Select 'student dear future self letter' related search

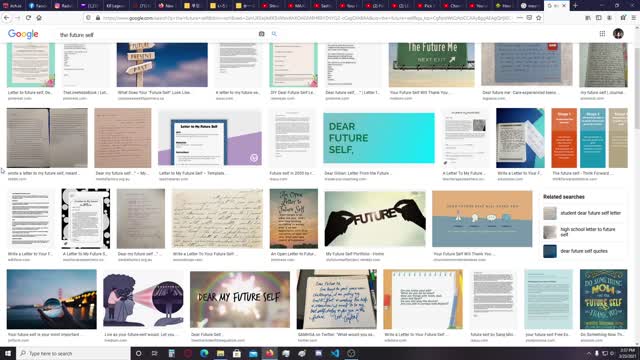pyautogui.click(x=591, y=213)
